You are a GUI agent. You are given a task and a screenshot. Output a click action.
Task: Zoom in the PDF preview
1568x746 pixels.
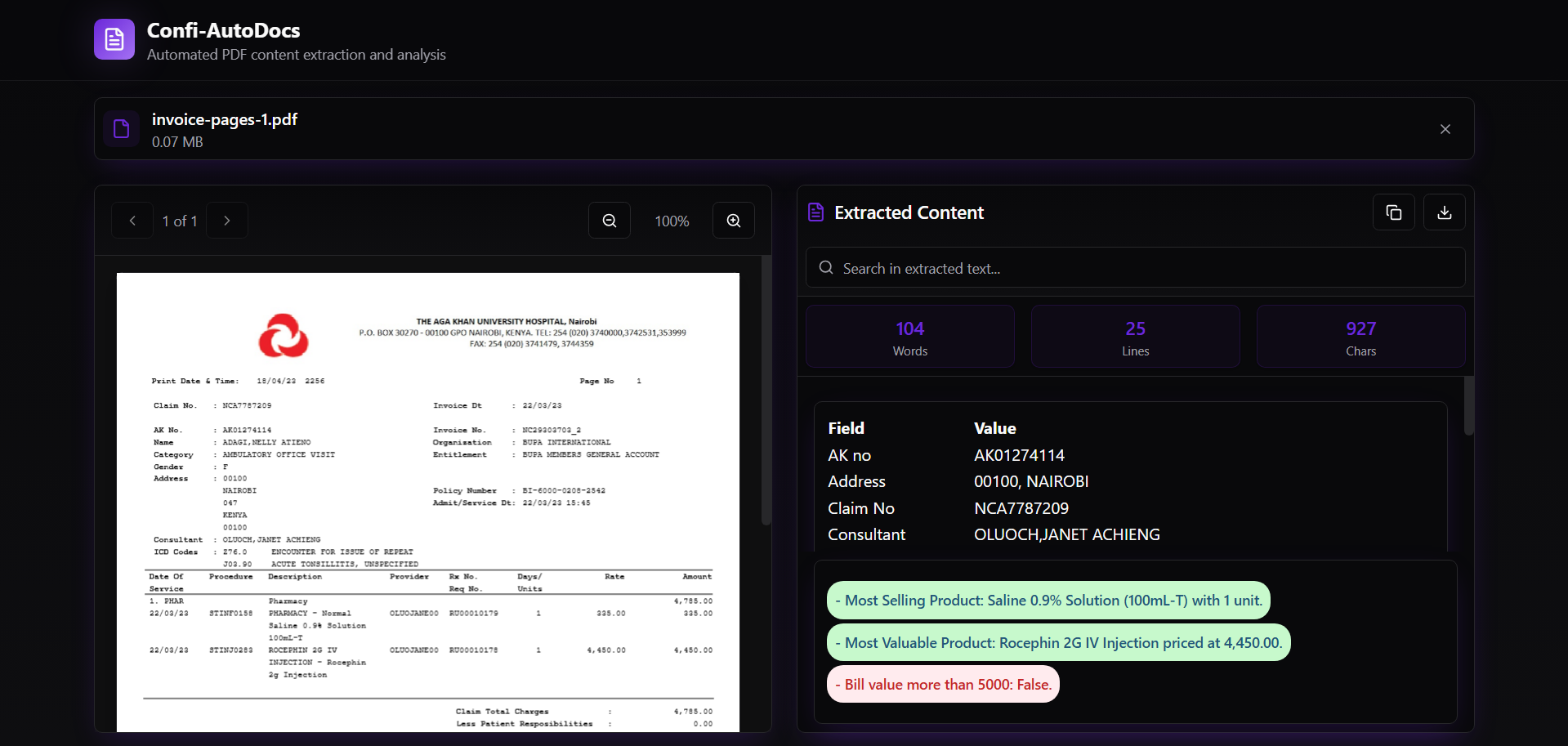click(x=734, y=221)
